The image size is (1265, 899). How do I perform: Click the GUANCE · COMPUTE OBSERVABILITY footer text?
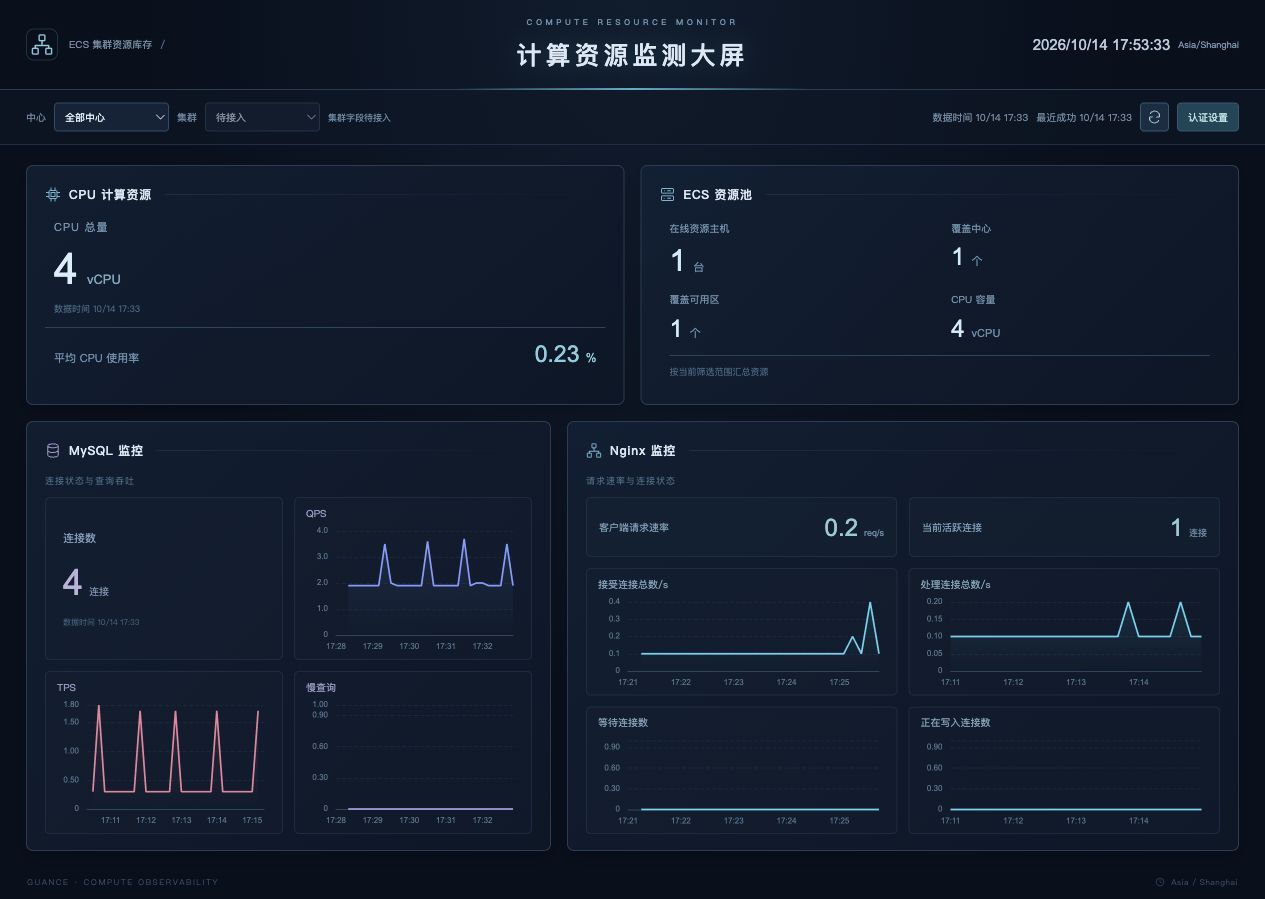click(122, 882)
